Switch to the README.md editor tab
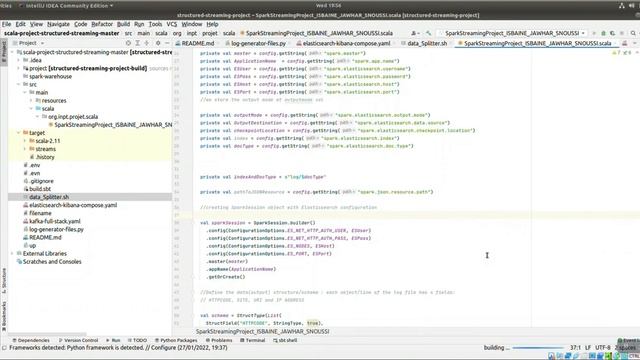This screenshot has width=640, height=360. pos(195,43)
